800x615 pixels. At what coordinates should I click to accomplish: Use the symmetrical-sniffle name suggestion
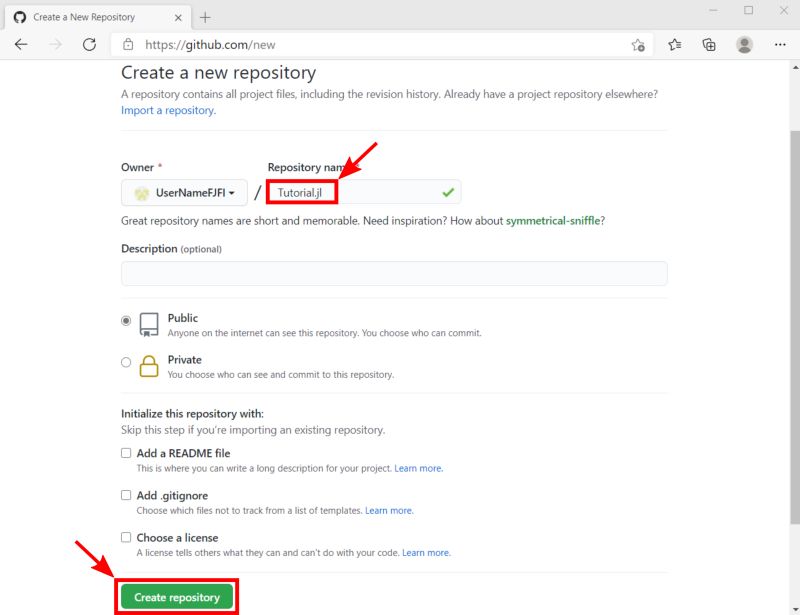point(553,220)
